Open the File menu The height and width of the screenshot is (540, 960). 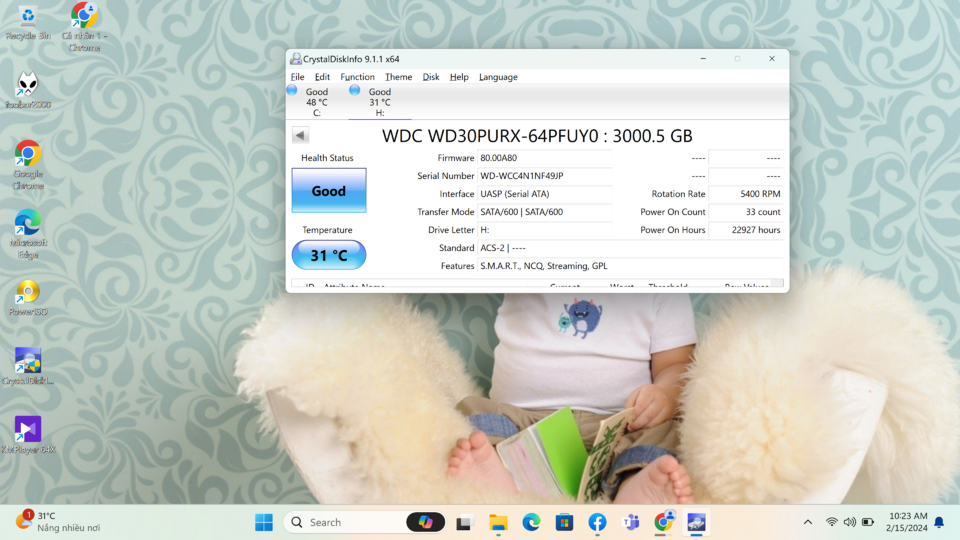point(298,77)
